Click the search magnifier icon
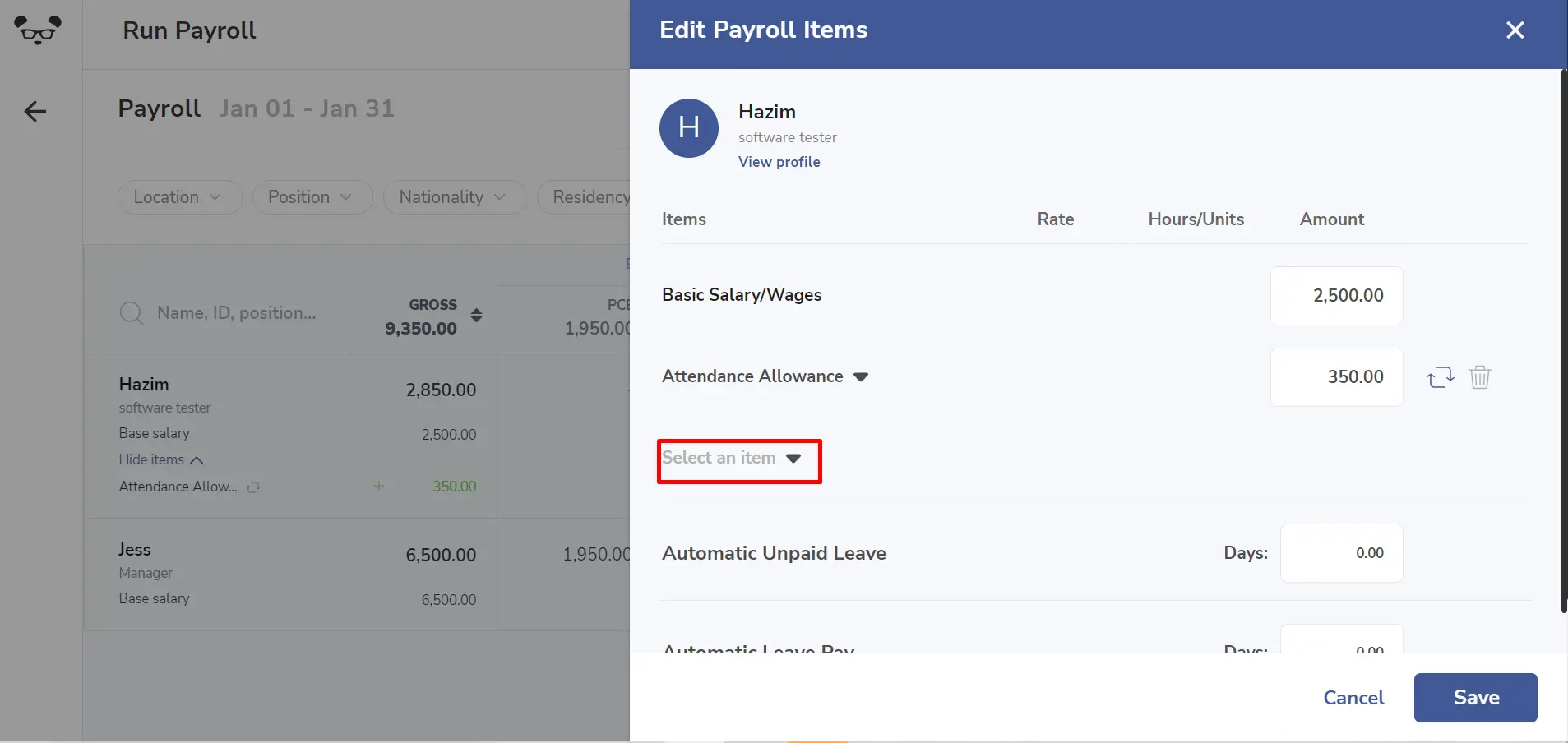This screenshot has width=1568, height=743. (x=132, y=313)
